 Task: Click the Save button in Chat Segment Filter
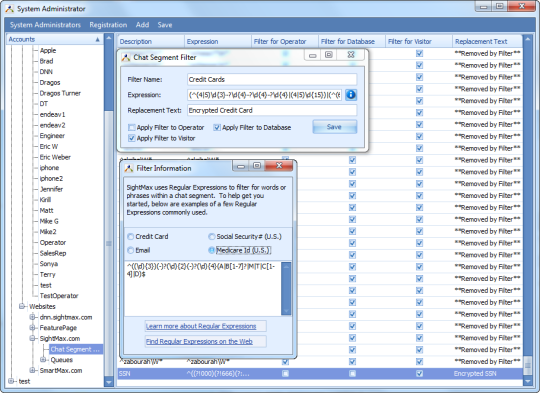click(334, 127)
